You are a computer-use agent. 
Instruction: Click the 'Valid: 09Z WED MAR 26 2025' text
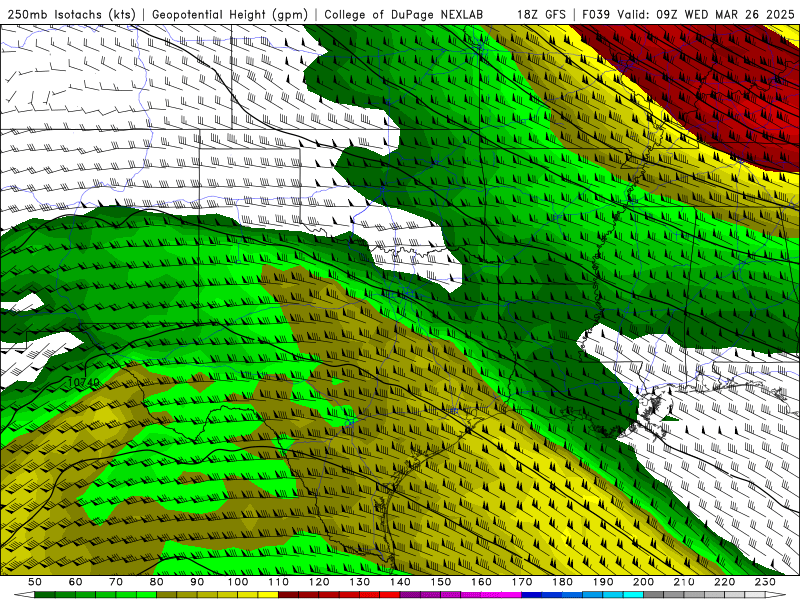pos(706,14)
